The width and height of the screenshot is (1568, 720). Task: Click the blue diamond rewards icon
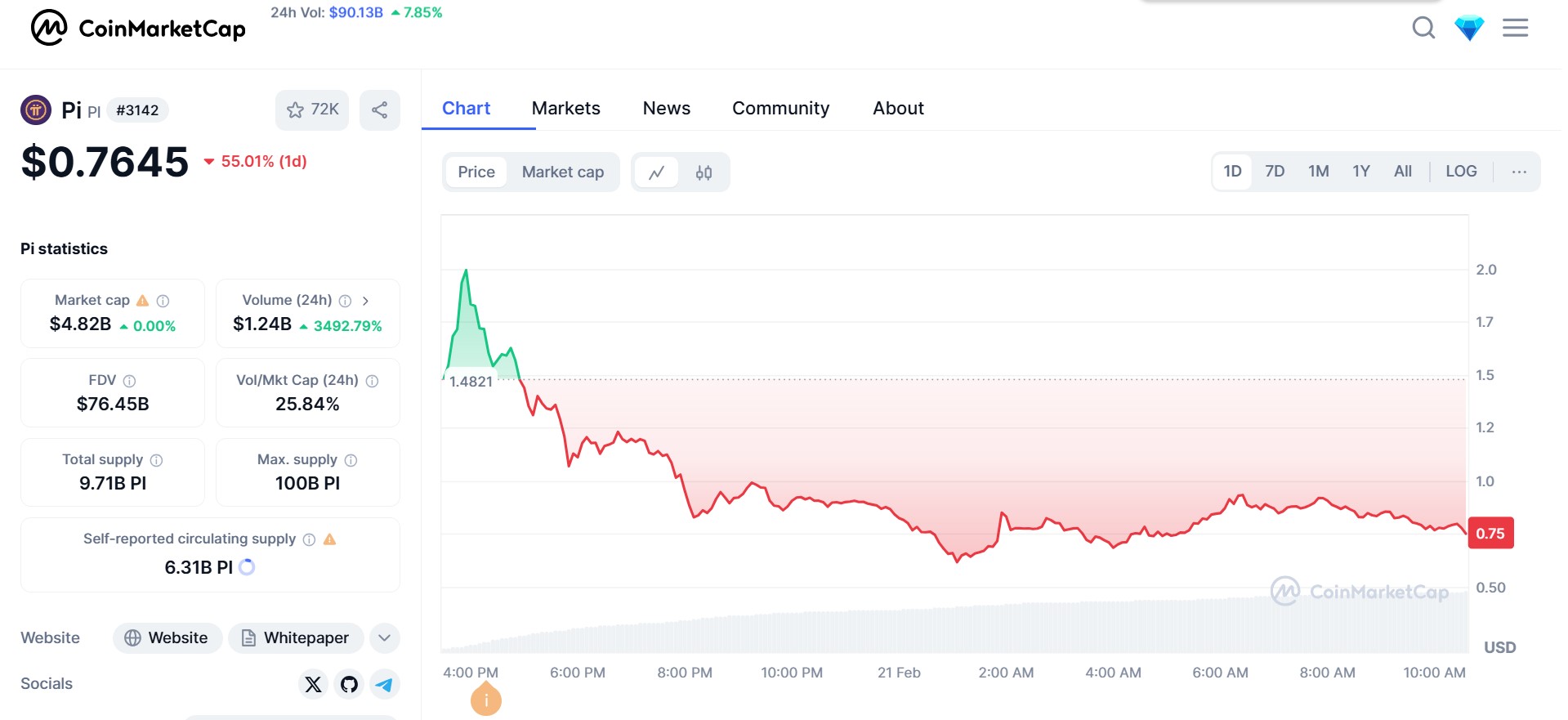1468,29
